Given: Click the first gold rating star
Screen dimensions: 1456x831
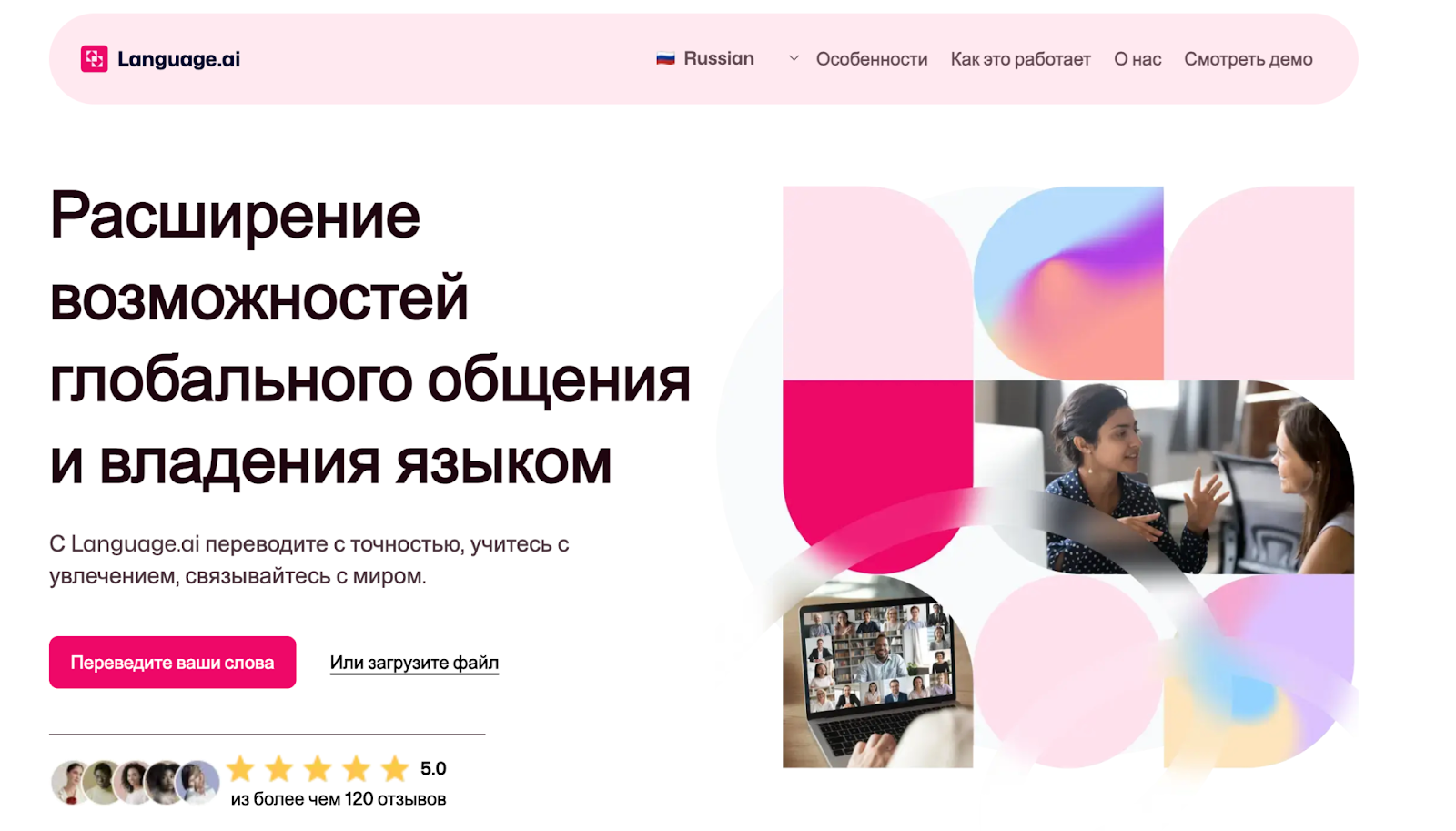Looking at the screenshot, I should (240, 768).
